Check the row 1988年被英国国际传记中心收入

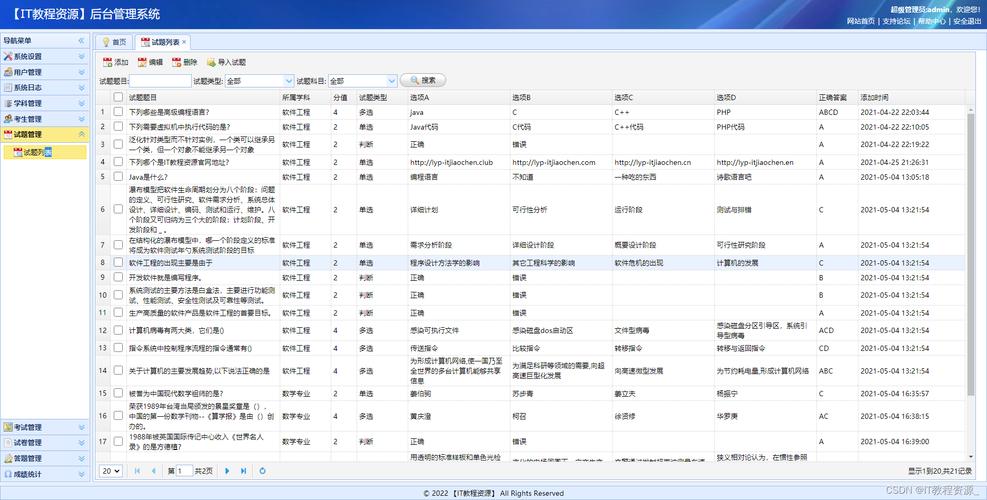coord(118,441)
